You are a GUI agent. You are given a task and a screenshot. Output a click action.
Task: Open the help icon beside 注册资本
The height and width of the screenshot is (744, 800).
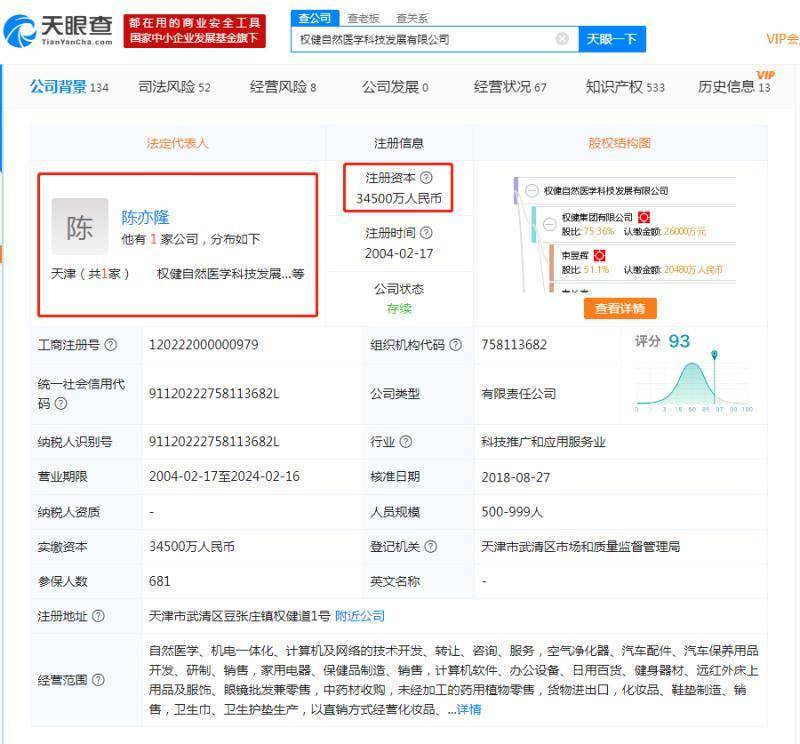(x=426, y=178)
